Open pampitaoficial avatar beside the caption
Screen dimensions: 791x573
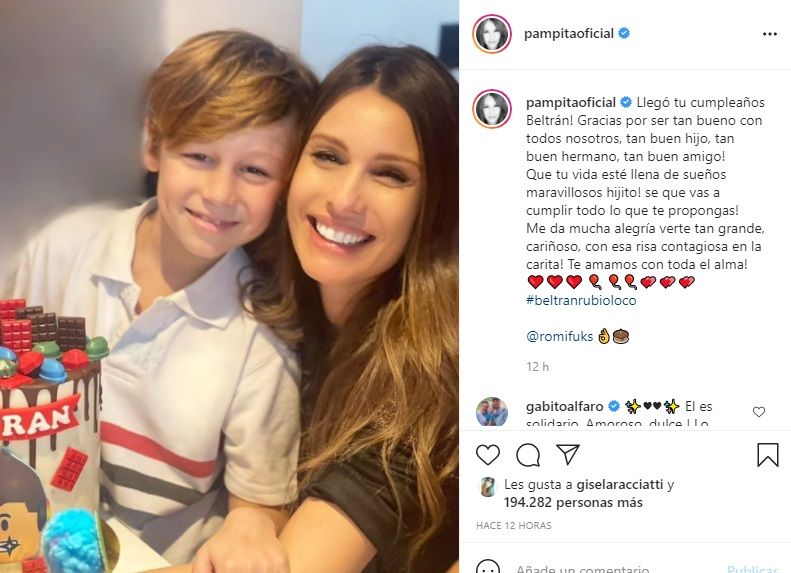(x=492, y=109)
